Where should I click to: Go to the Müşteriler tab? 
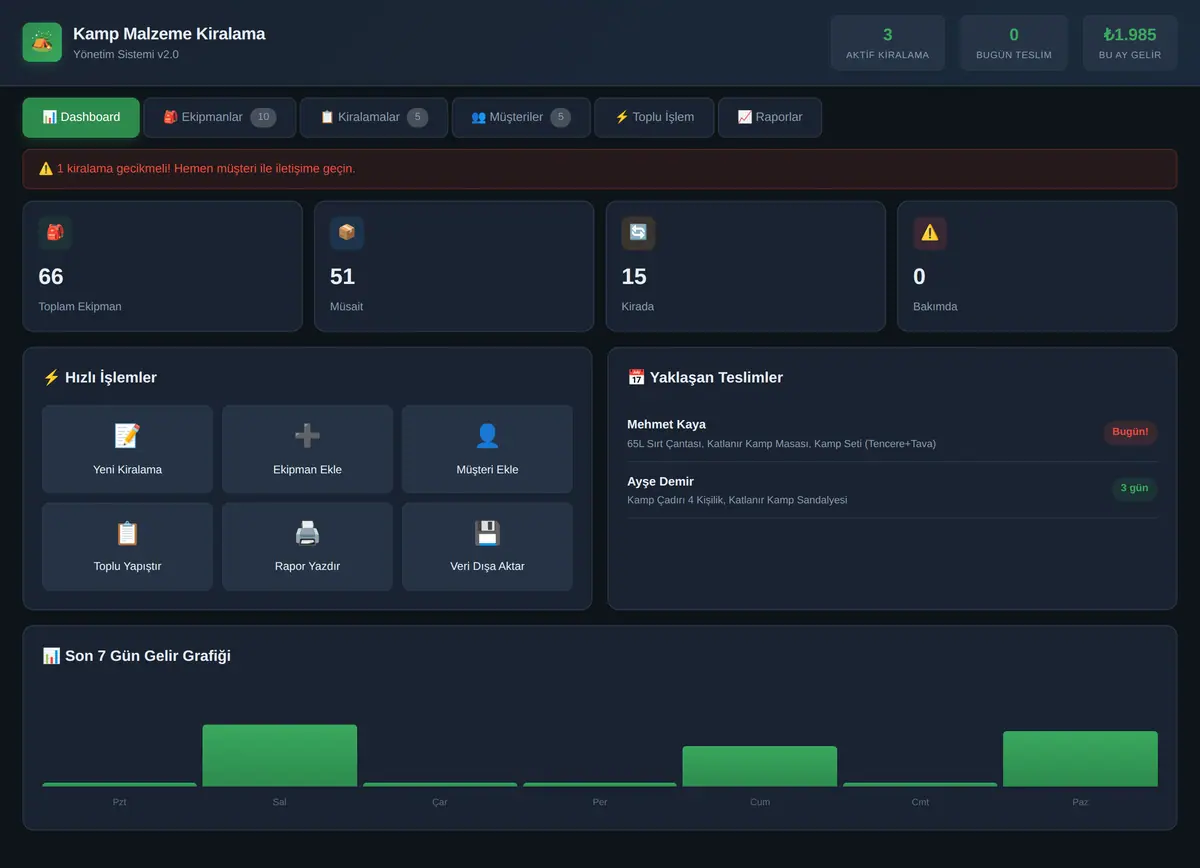[x=521, y=117]
